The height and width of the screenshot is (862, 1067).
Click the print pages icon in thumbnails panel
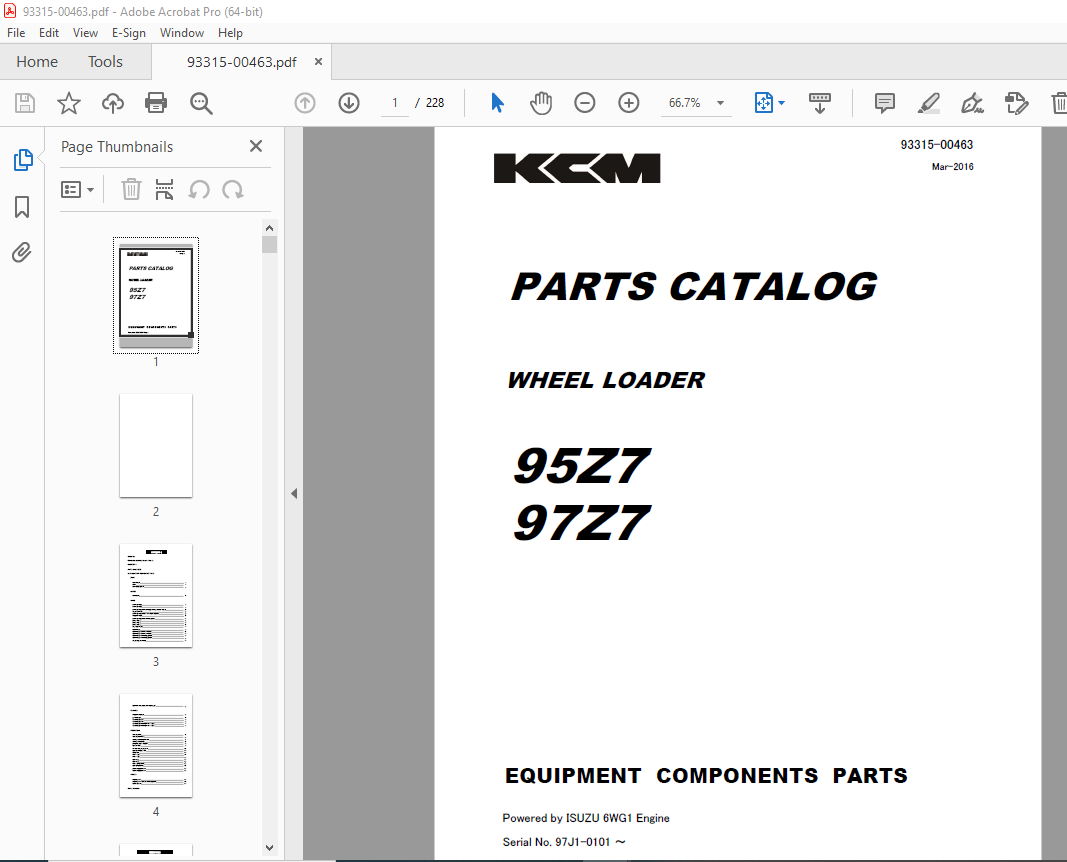coord(165,189)
